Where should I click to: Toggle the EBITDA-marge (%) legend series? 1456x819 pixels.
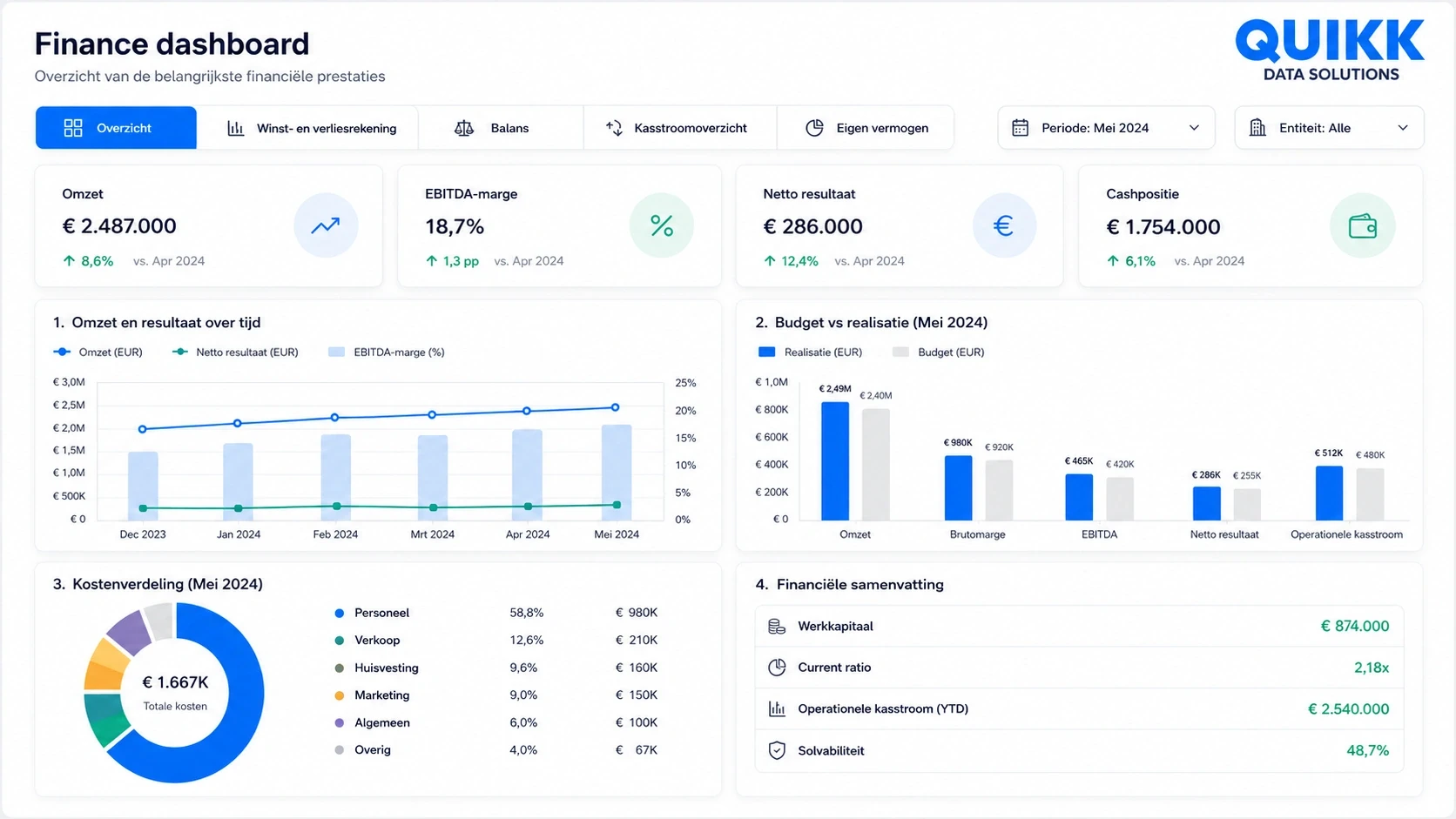point(387,352)
